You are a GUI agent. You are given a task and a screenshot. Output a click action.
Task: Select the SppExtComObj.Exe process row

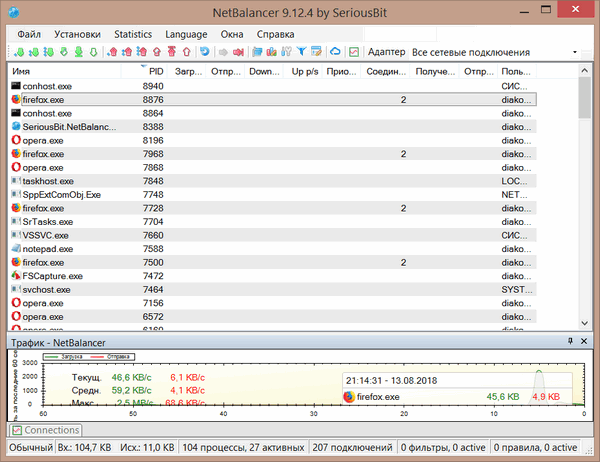[272, 194]
